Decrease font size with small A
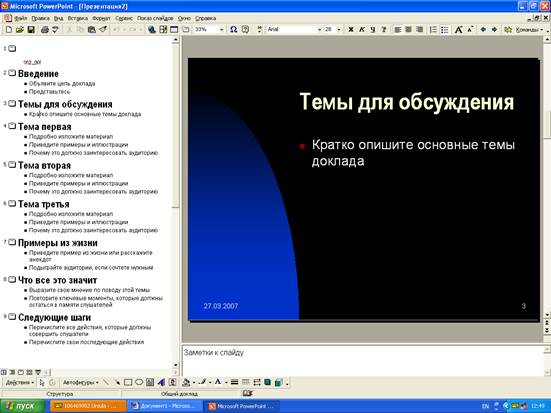This screenshot has width=551, height=413. pos(471,30)
